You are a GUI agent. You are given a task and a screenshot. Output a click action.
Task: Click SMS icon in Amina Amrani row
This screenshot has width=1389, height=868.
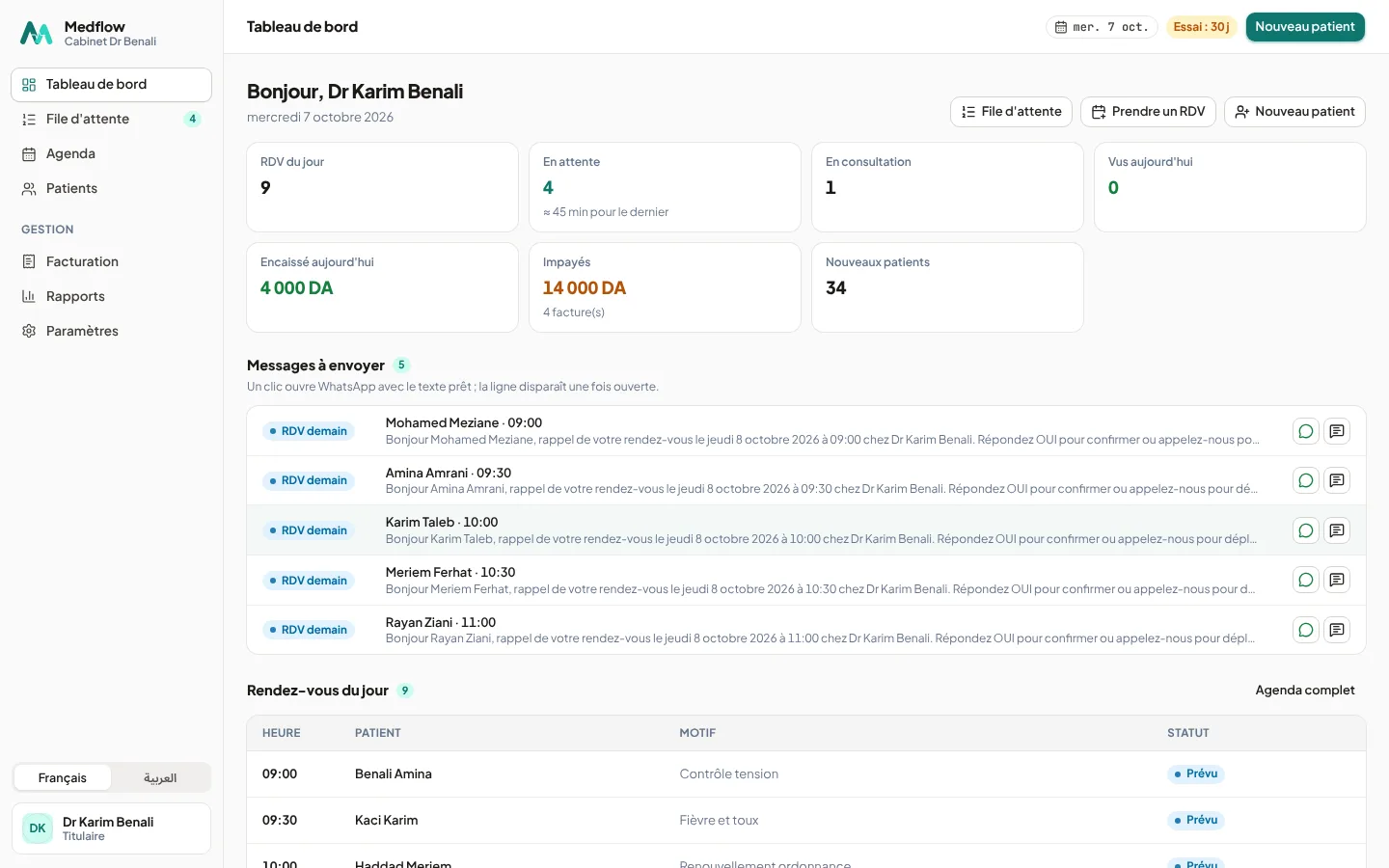pyautogui.click(x=1337, y=480)
